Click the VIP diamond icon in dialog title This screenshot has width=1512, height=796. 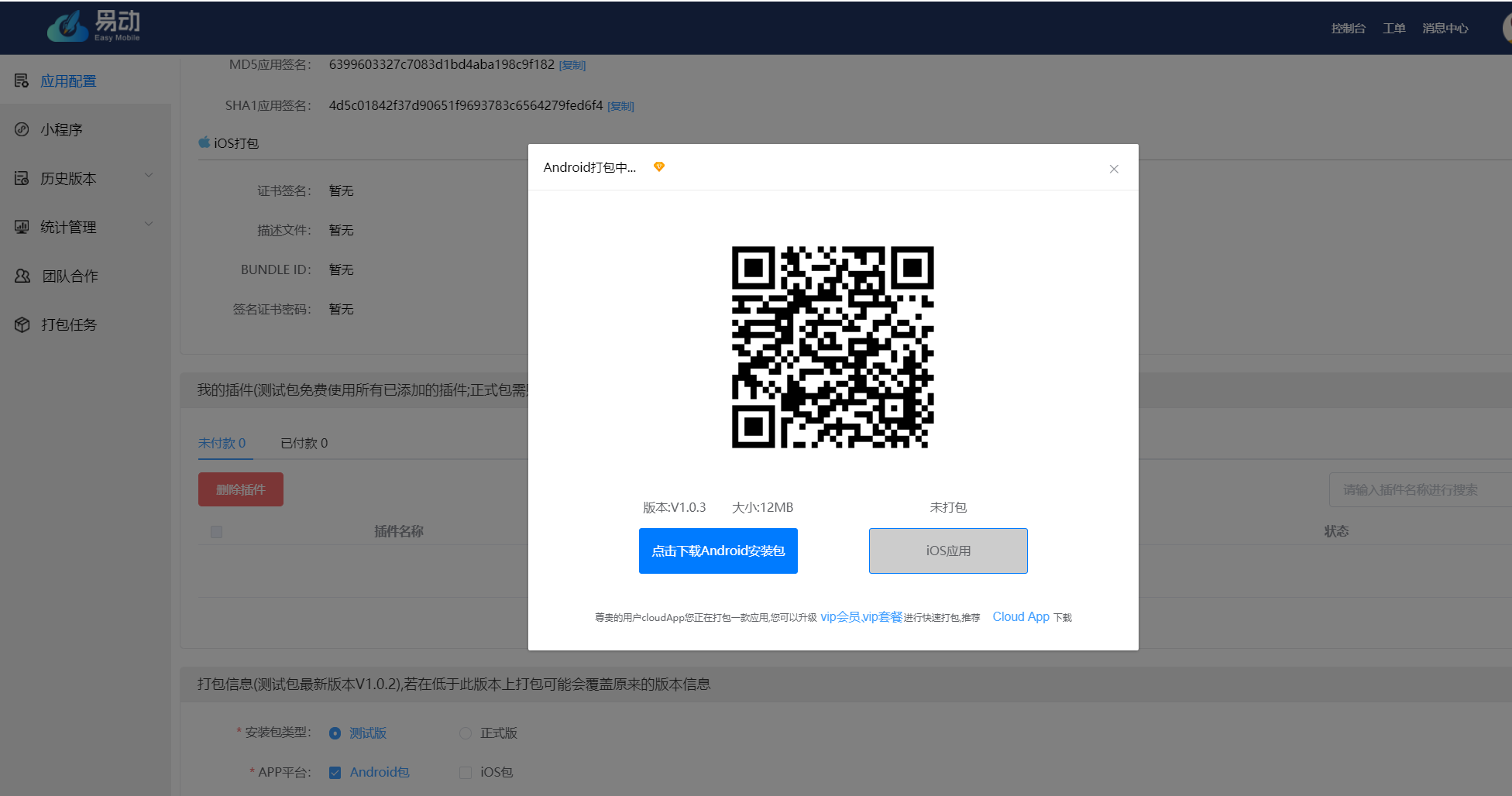tap(659, 166)
